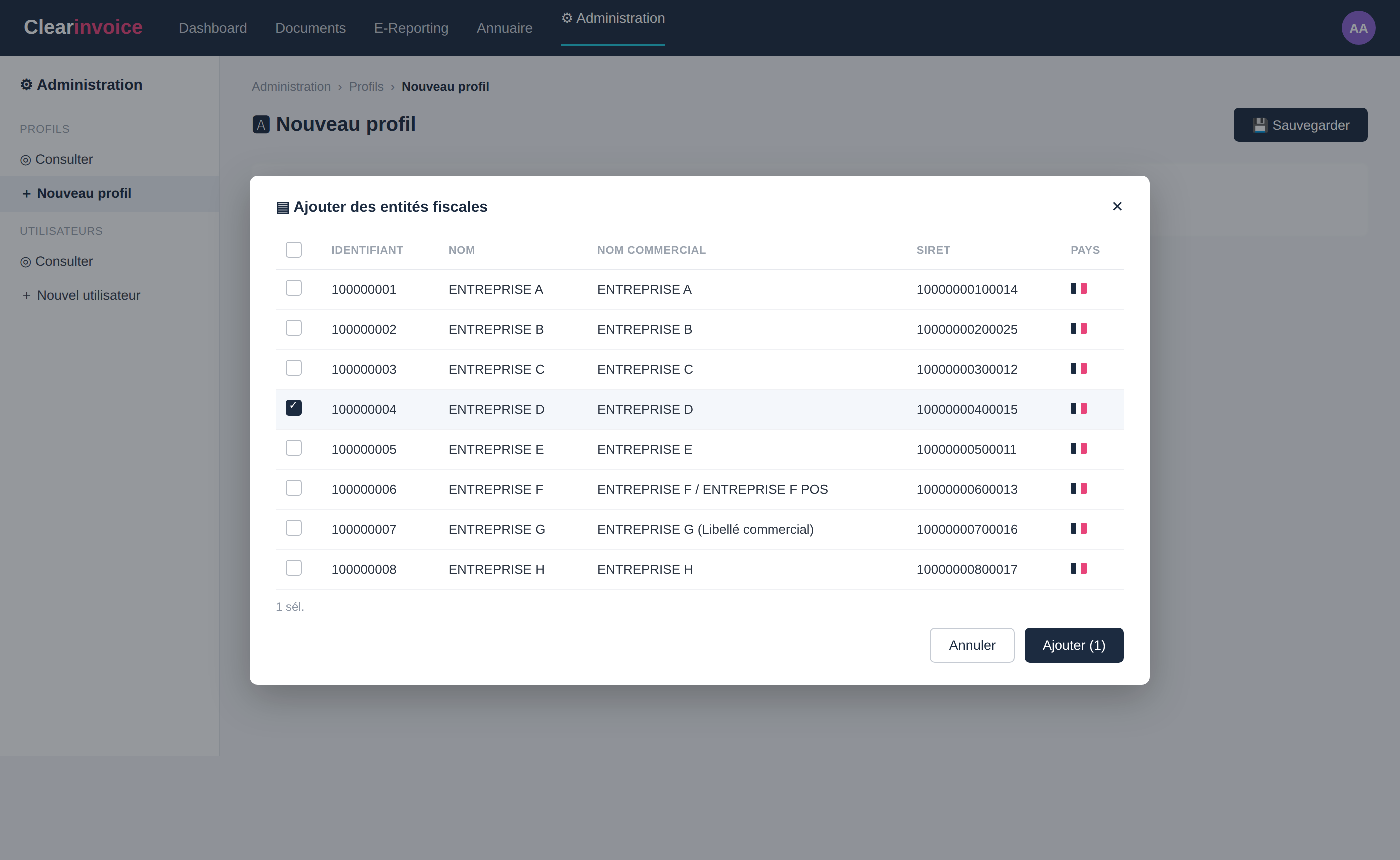The image size is (1400, 860).
Task: Click the SIRET column header
Action: (x=933, y=250)
